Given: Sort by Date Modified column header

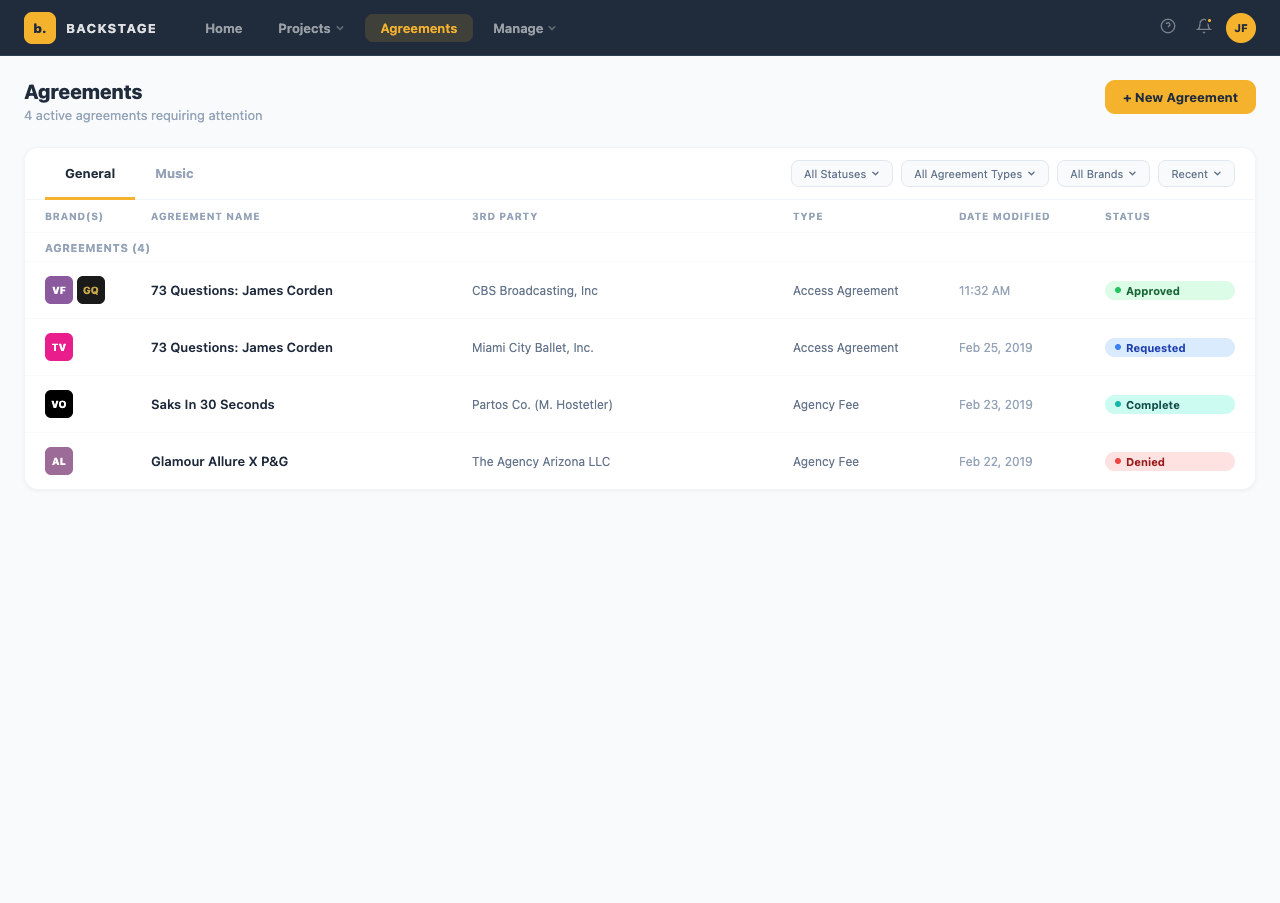Looking at the screenshot, I should coord(1004,216).
